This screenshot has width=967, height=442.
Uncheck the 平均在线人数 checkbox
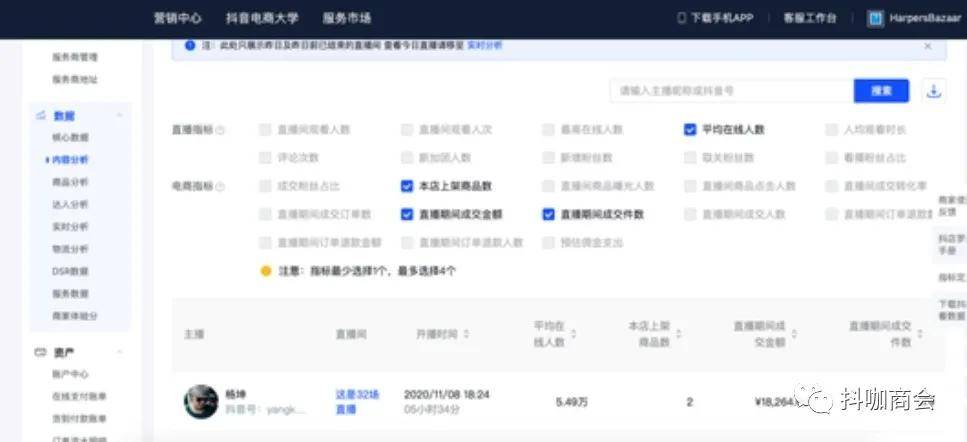[690, 130]
